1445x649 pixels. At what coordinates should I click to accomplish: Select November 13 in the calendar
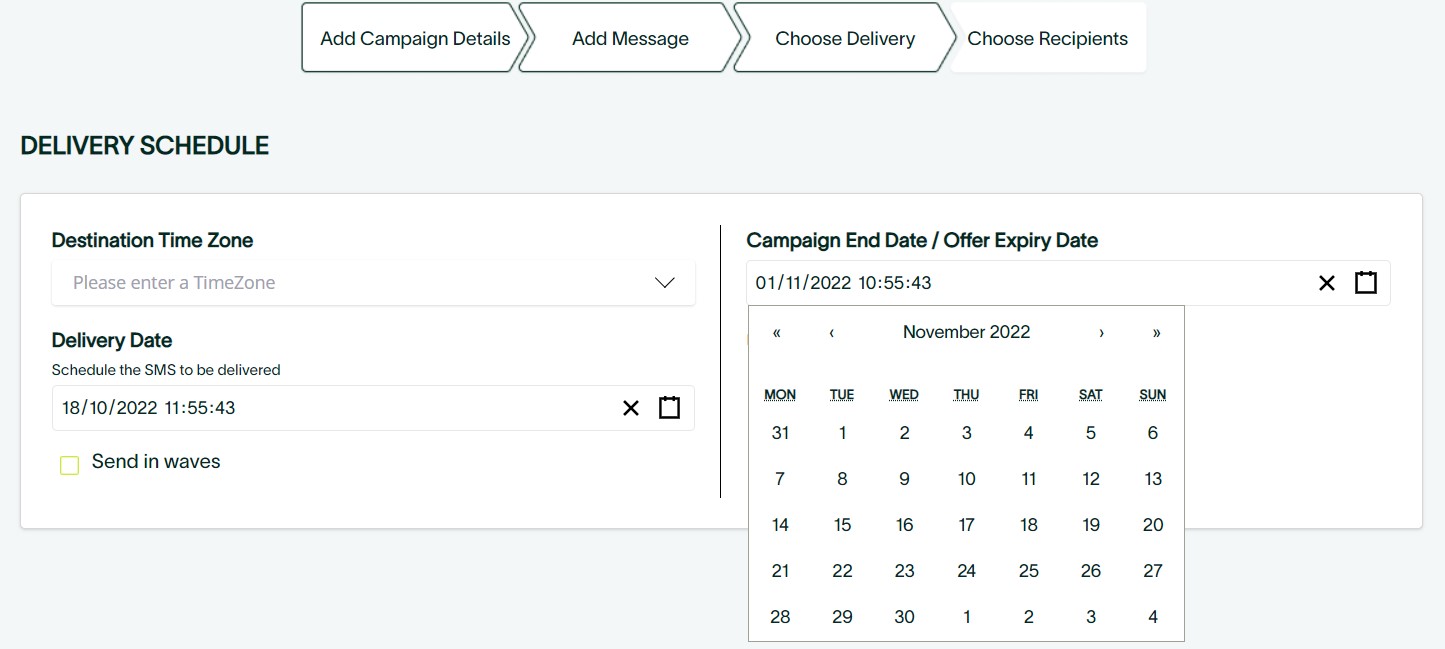tap(1153, 479)
